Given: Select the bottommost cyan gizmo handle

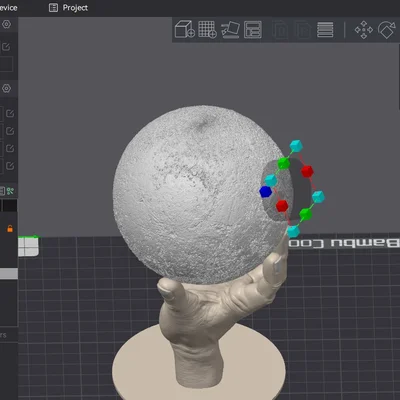Looking at the screenshot, I should pyautogui.click(x=293, y=231).
